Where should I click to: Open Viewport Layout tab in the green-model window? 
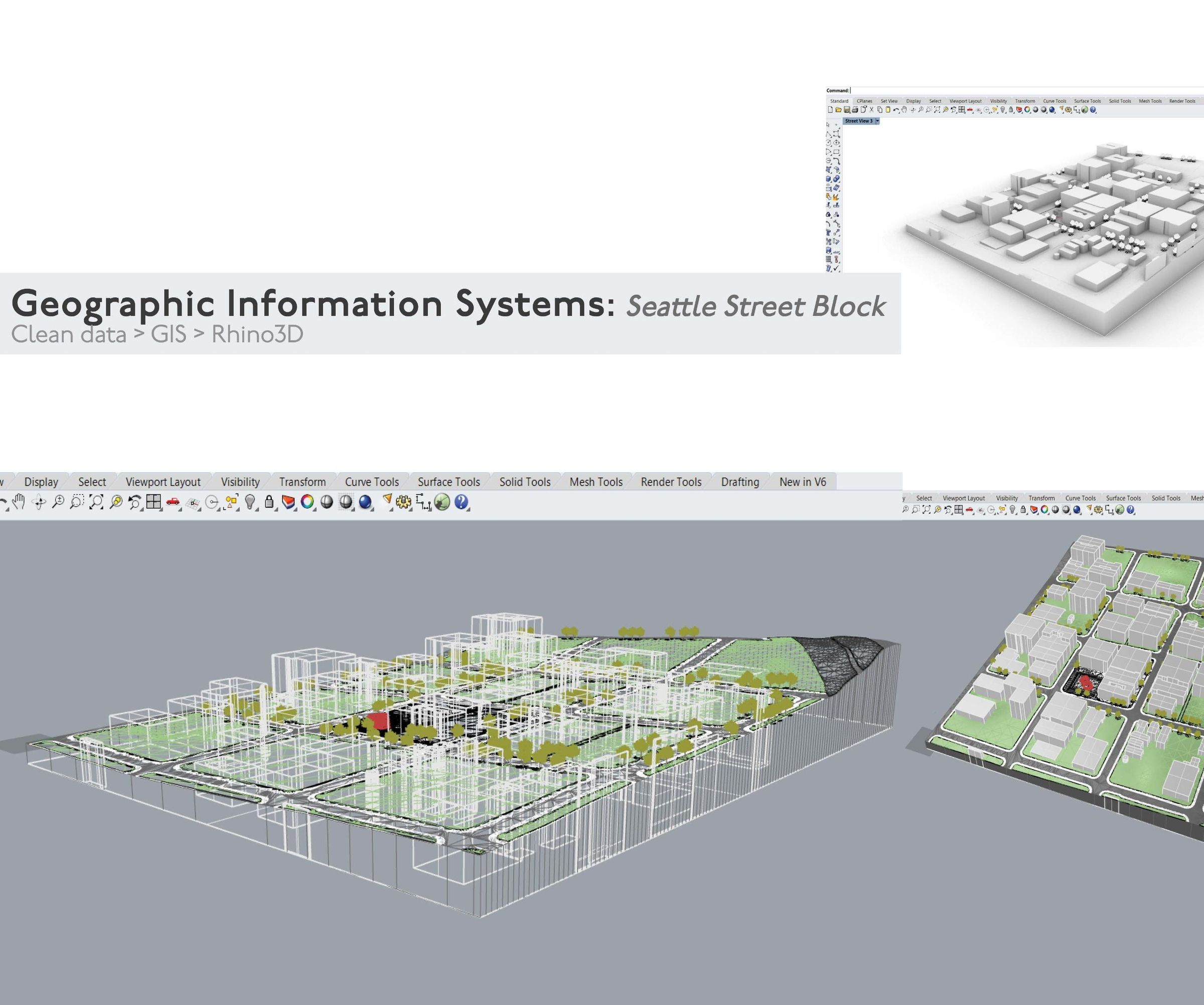click(x=964, y=498)
